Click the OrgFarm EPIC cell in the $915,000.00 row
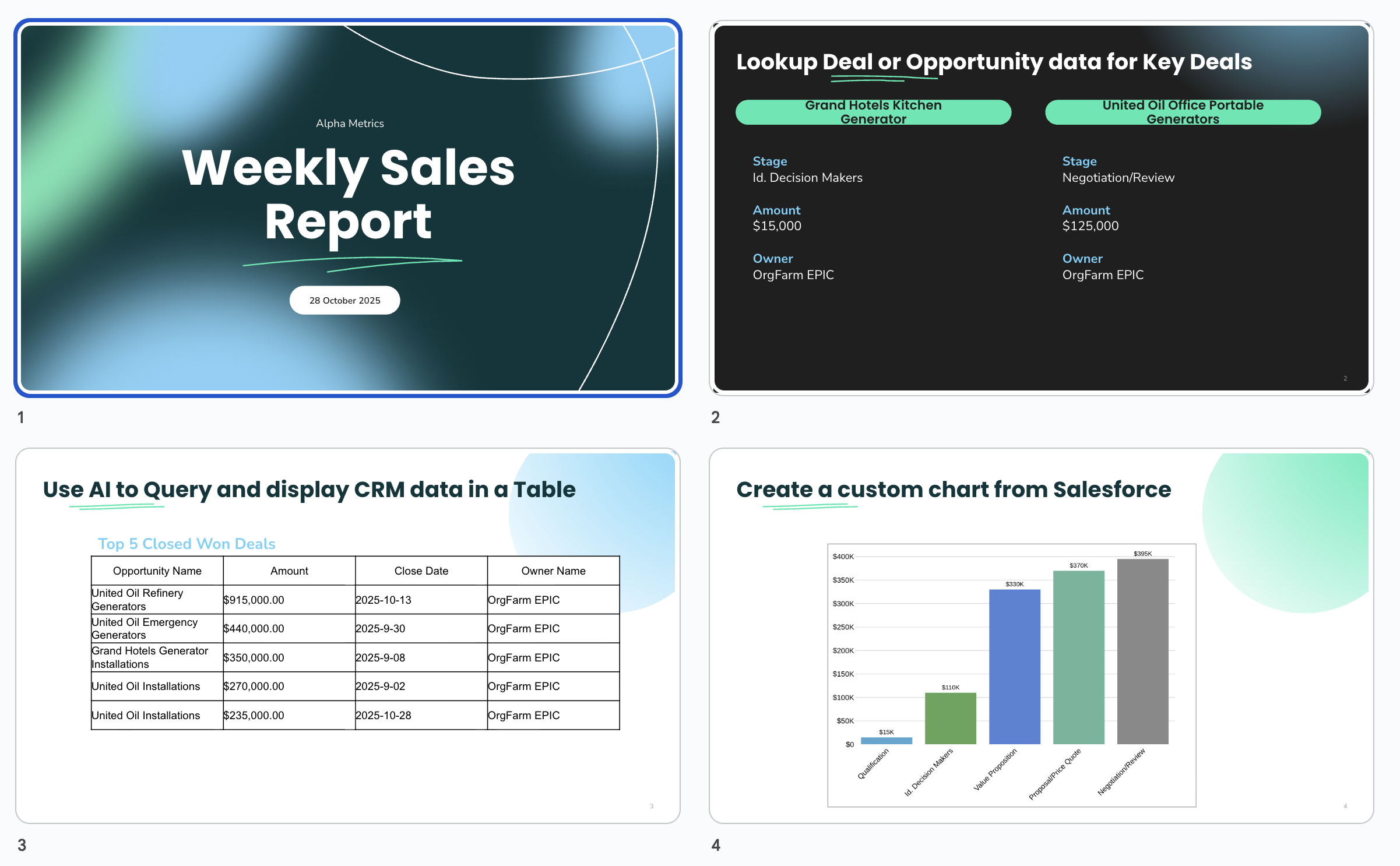 [x=554, y=600]
